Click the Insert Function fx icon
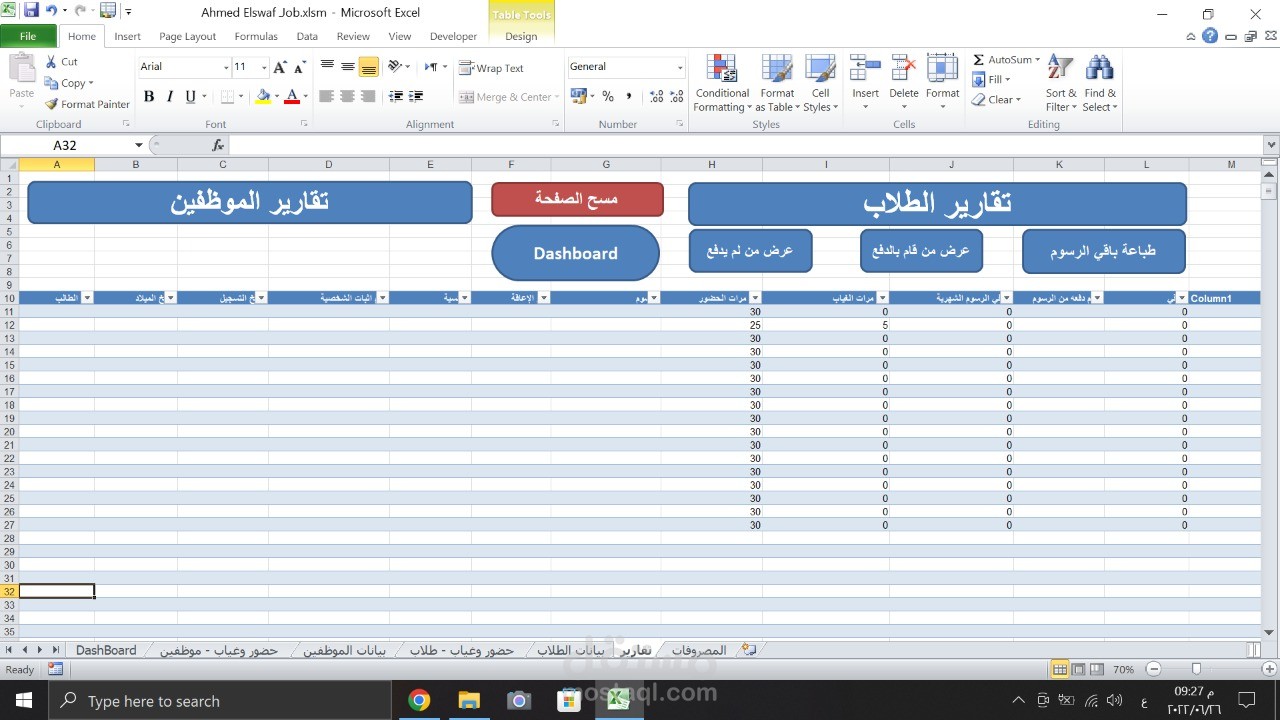 [x=218, y=145]
